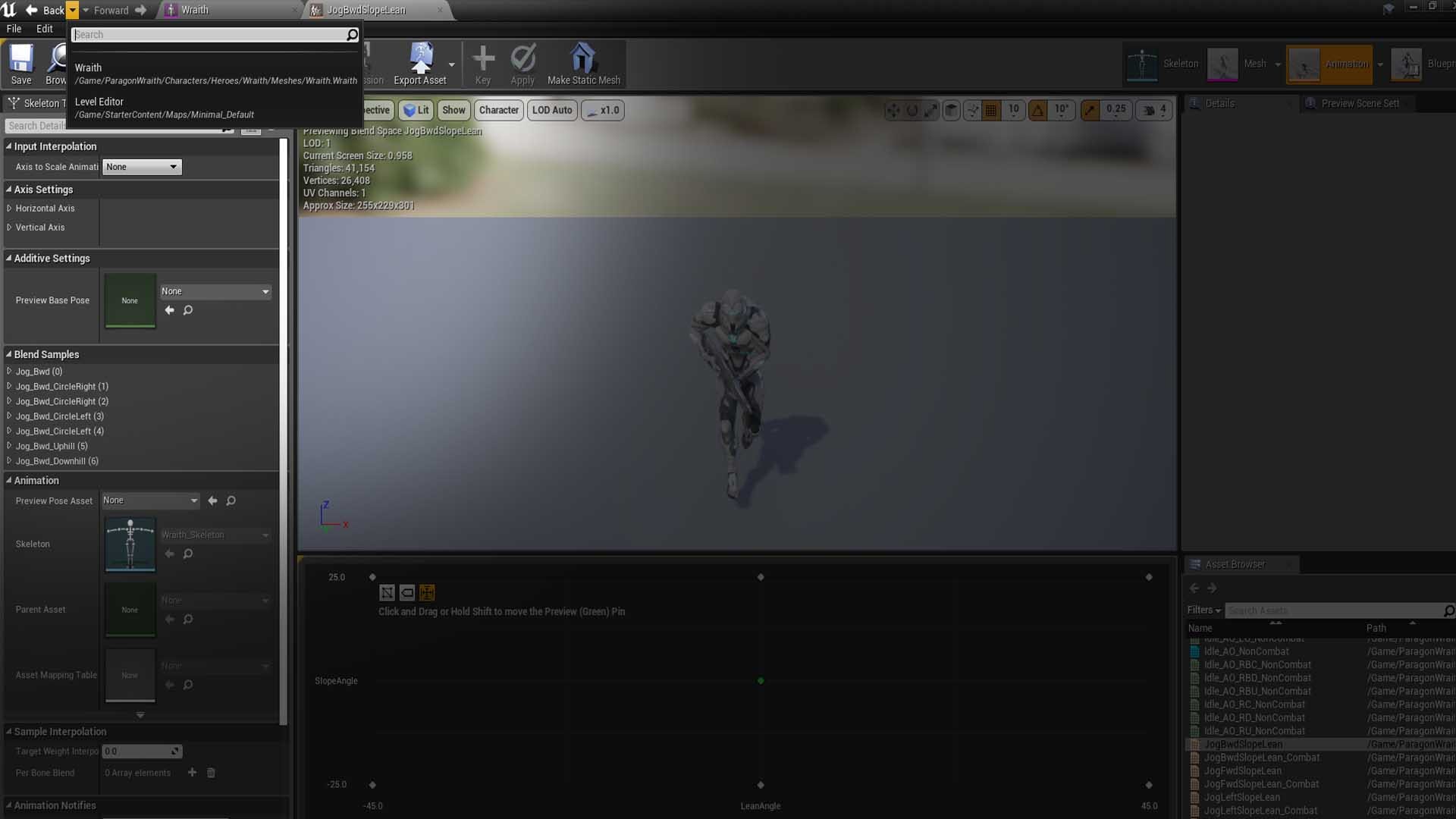Click the Character viewport button

pos(498,110)
